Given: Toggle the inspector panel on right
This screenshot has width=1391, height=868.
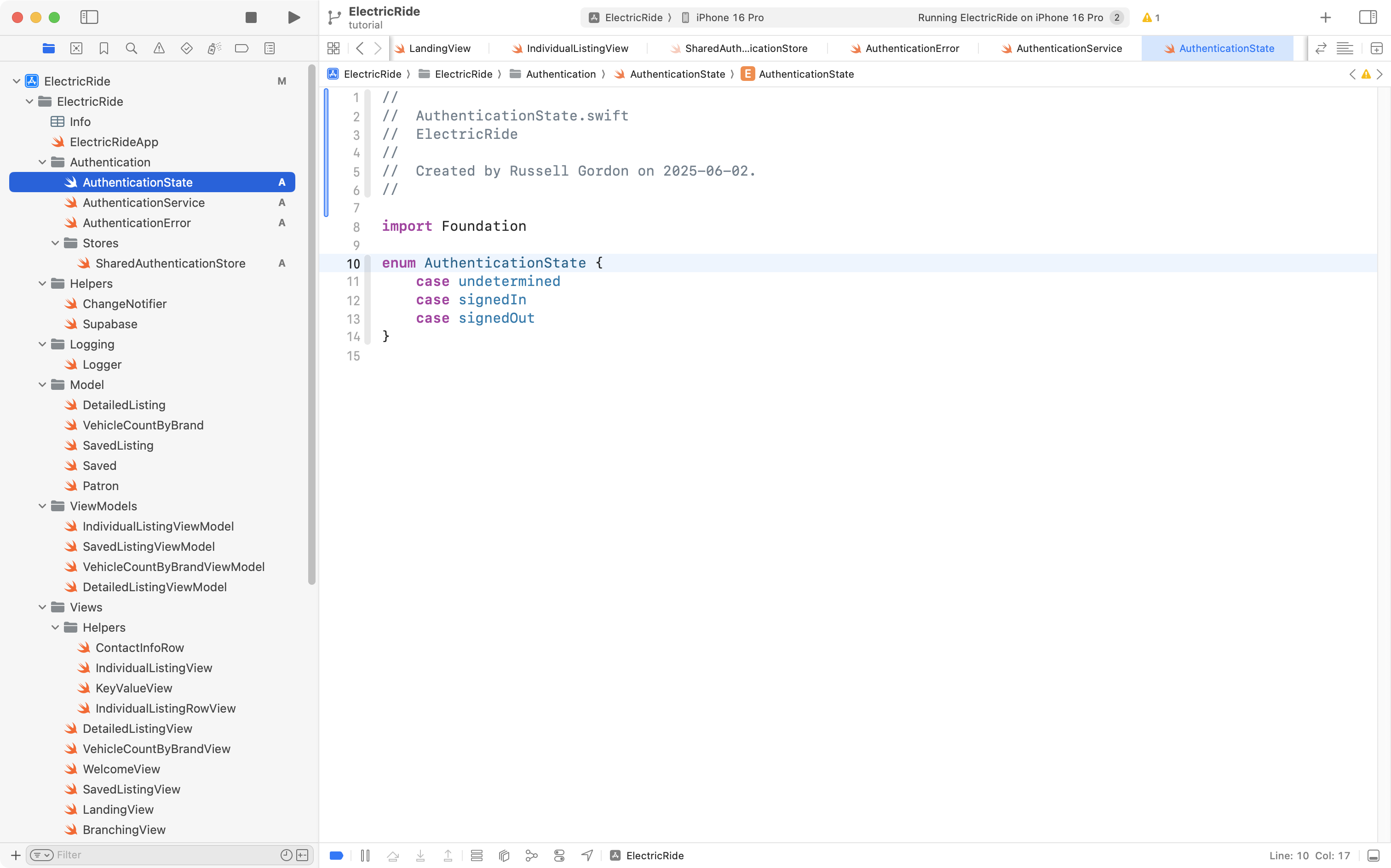Looking at the screenshot, I should 1368,17.
